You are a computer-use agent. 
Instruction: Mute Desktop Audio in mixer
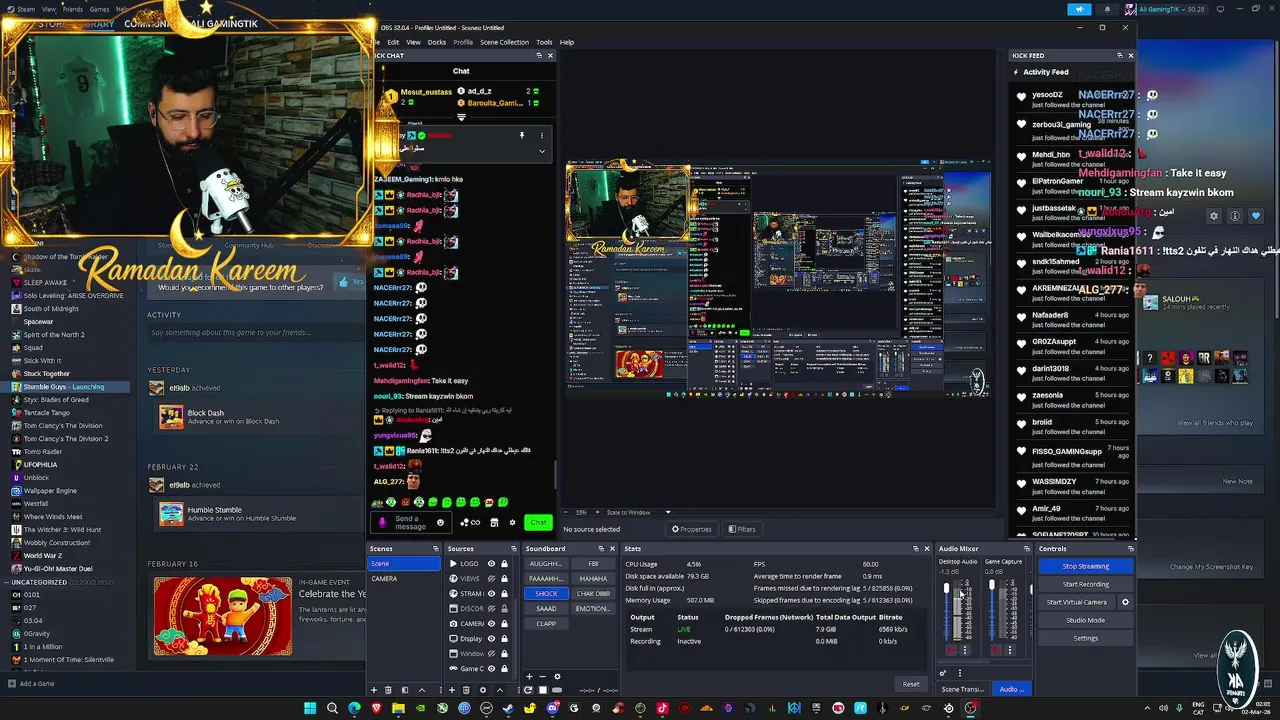(951, 650)
